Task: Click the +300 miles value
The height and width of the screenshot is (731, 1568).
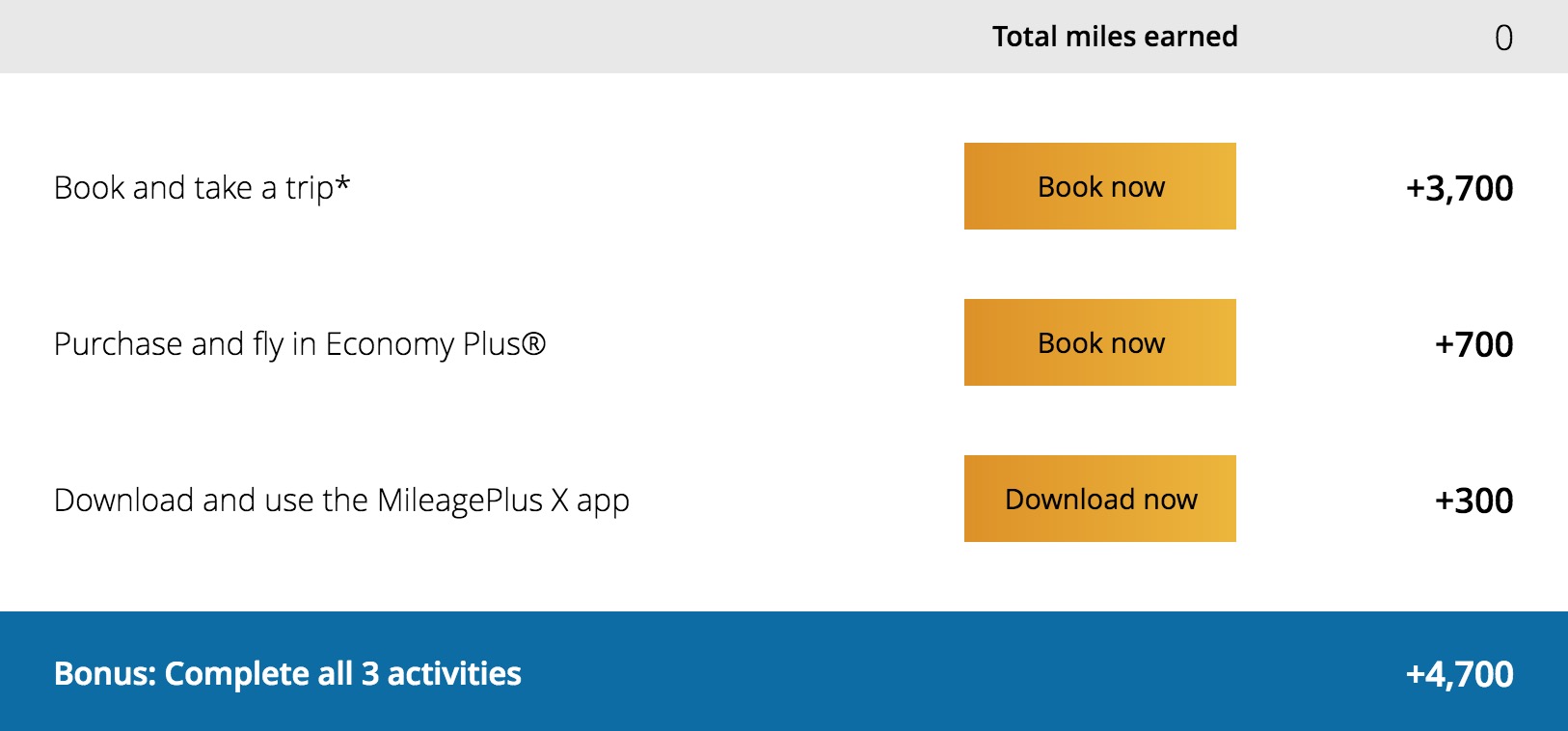Action: click(x=1473, y=501)
